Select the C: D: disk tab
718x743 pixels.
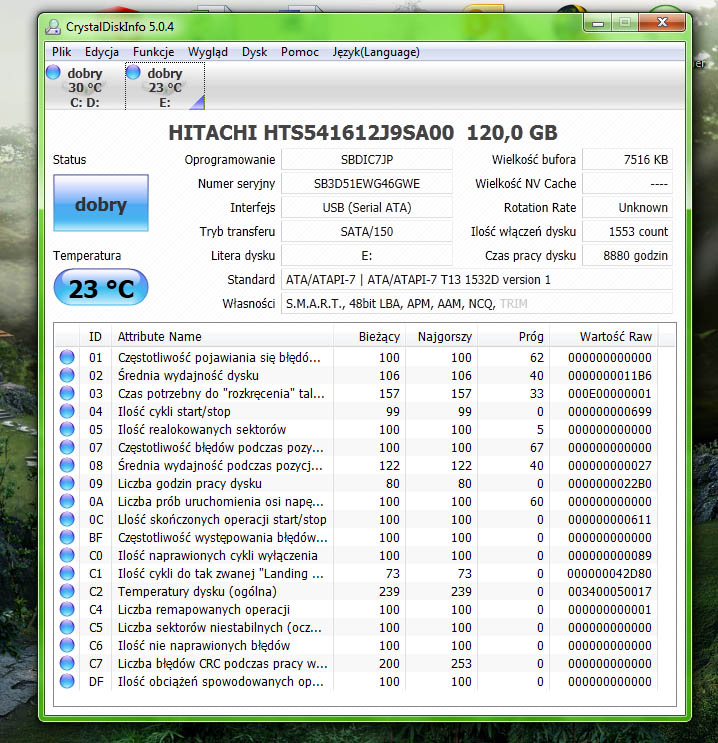85,87
